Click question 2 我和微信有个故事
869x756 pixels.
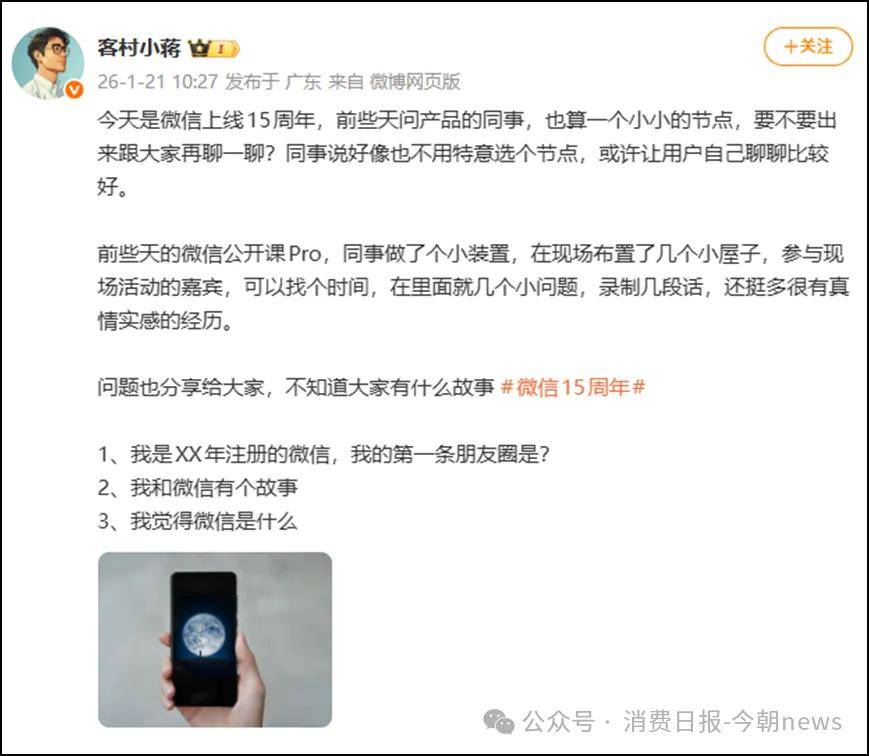click(x=197, y=487)
